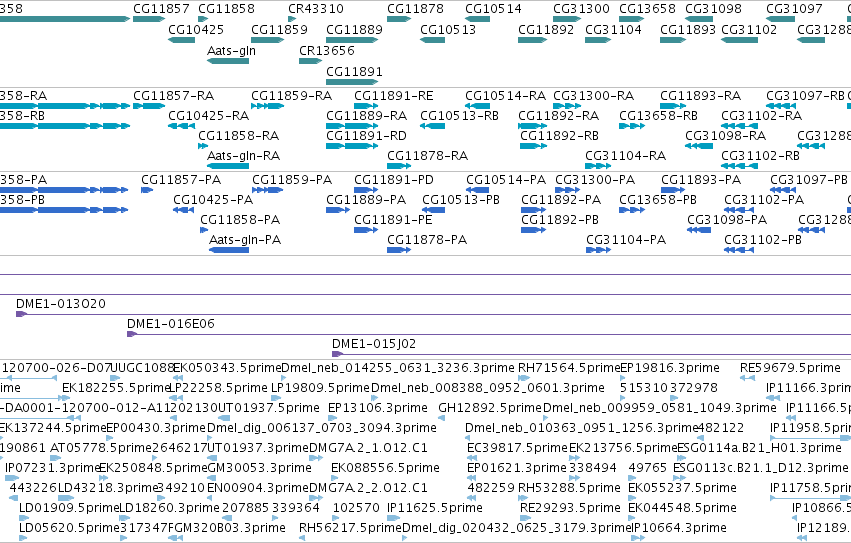Screen dimensions: 851x543
Task: Open the CG11889-RA transcript label
Action: [x=367, y=116]
